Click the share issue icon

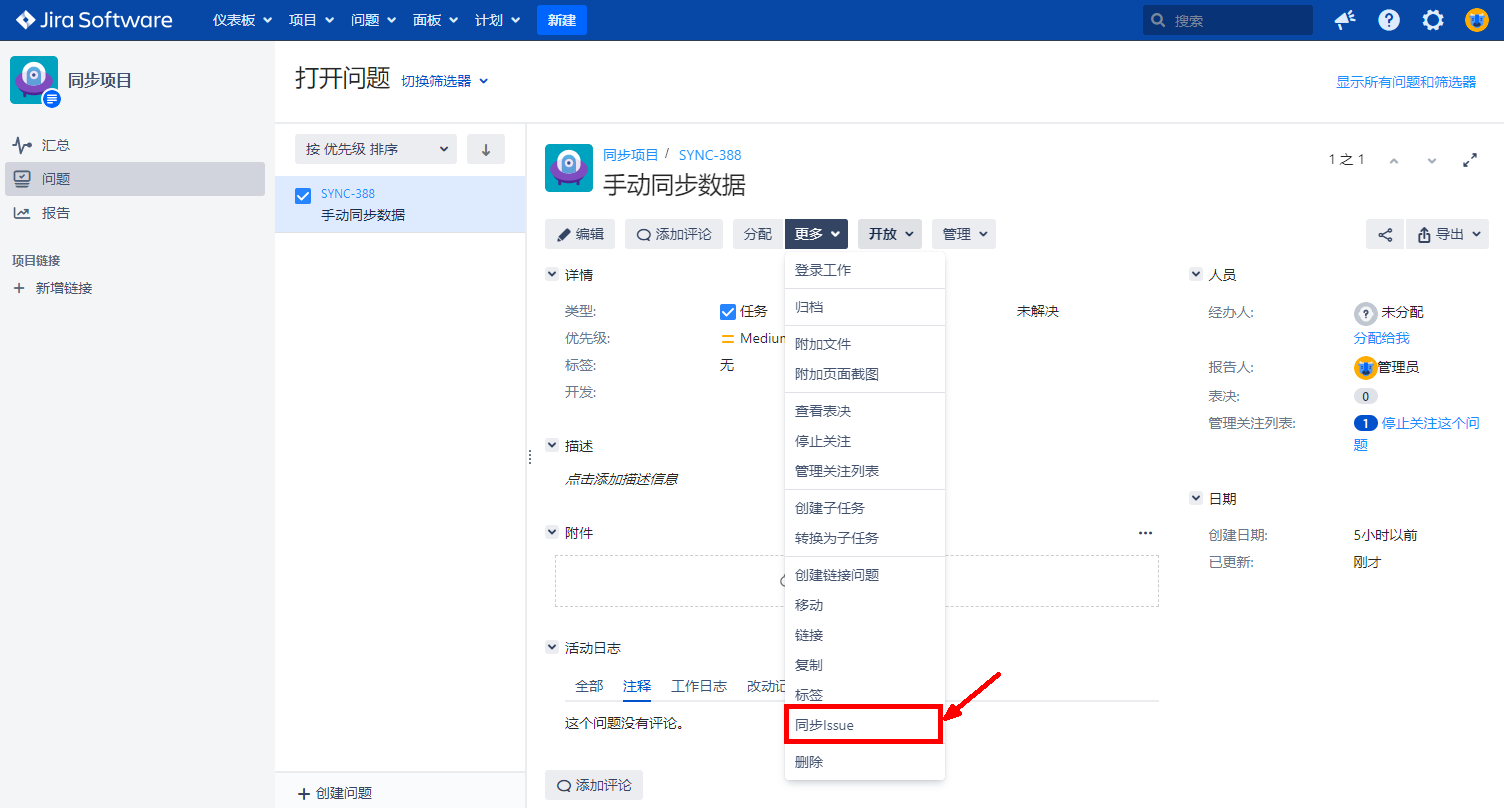click(1385, 234)
